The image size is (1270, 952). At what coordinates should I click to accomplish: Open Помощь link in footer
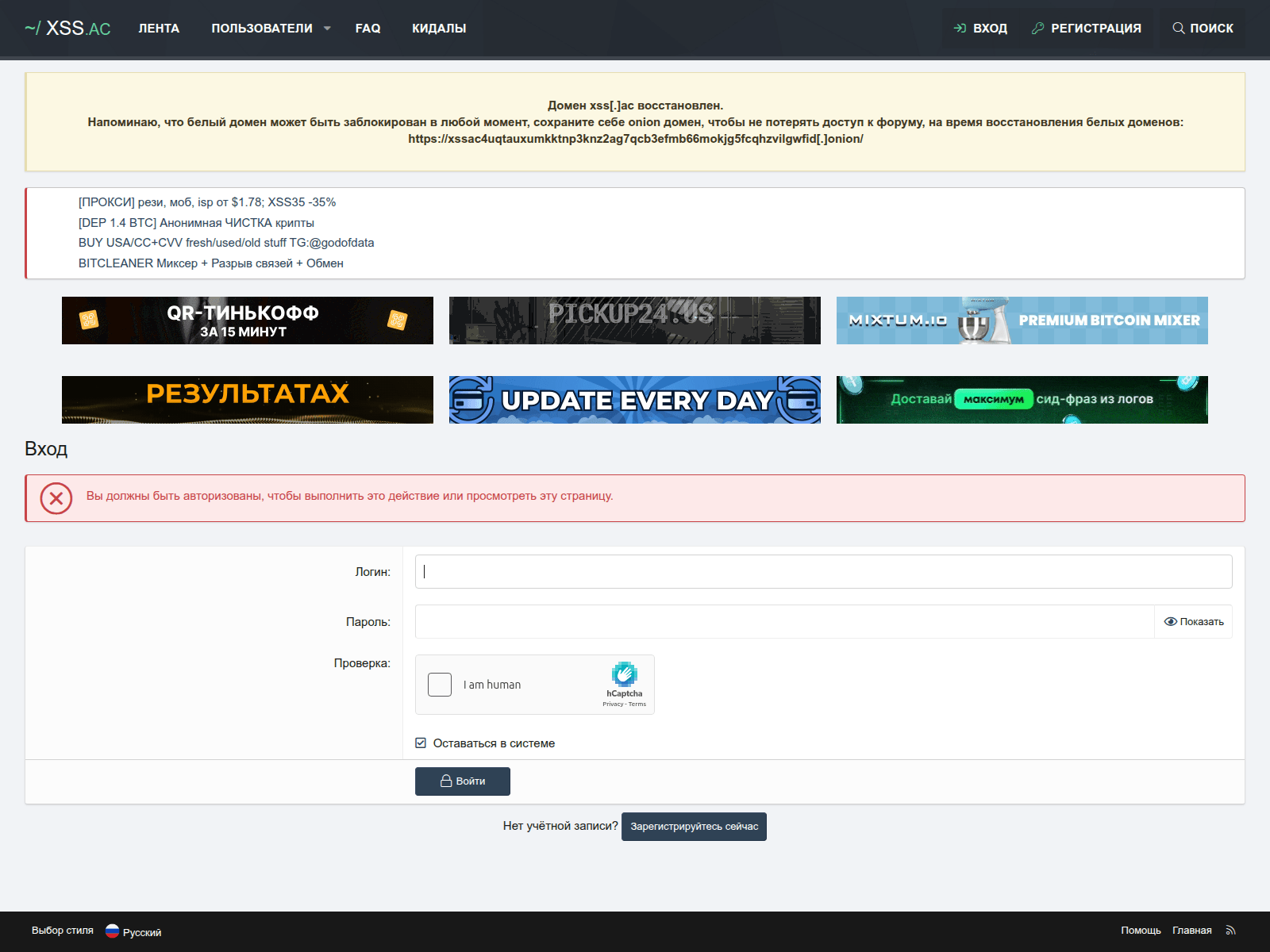[1141, 931]
